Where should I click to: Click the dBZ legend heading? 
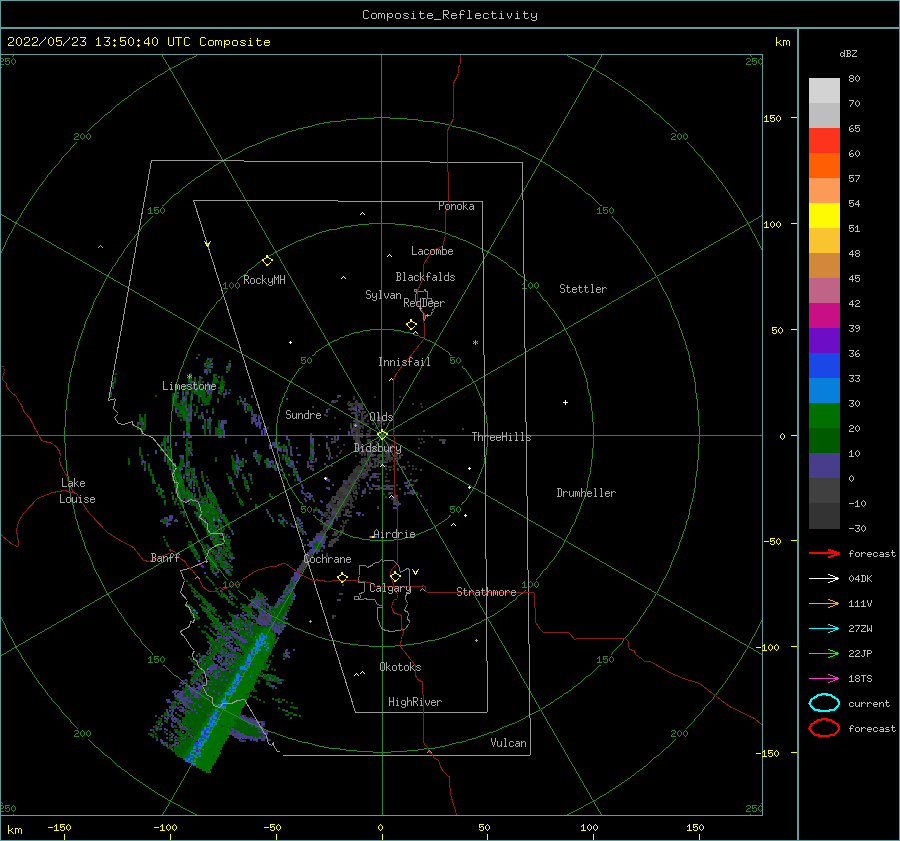point(848,53)
